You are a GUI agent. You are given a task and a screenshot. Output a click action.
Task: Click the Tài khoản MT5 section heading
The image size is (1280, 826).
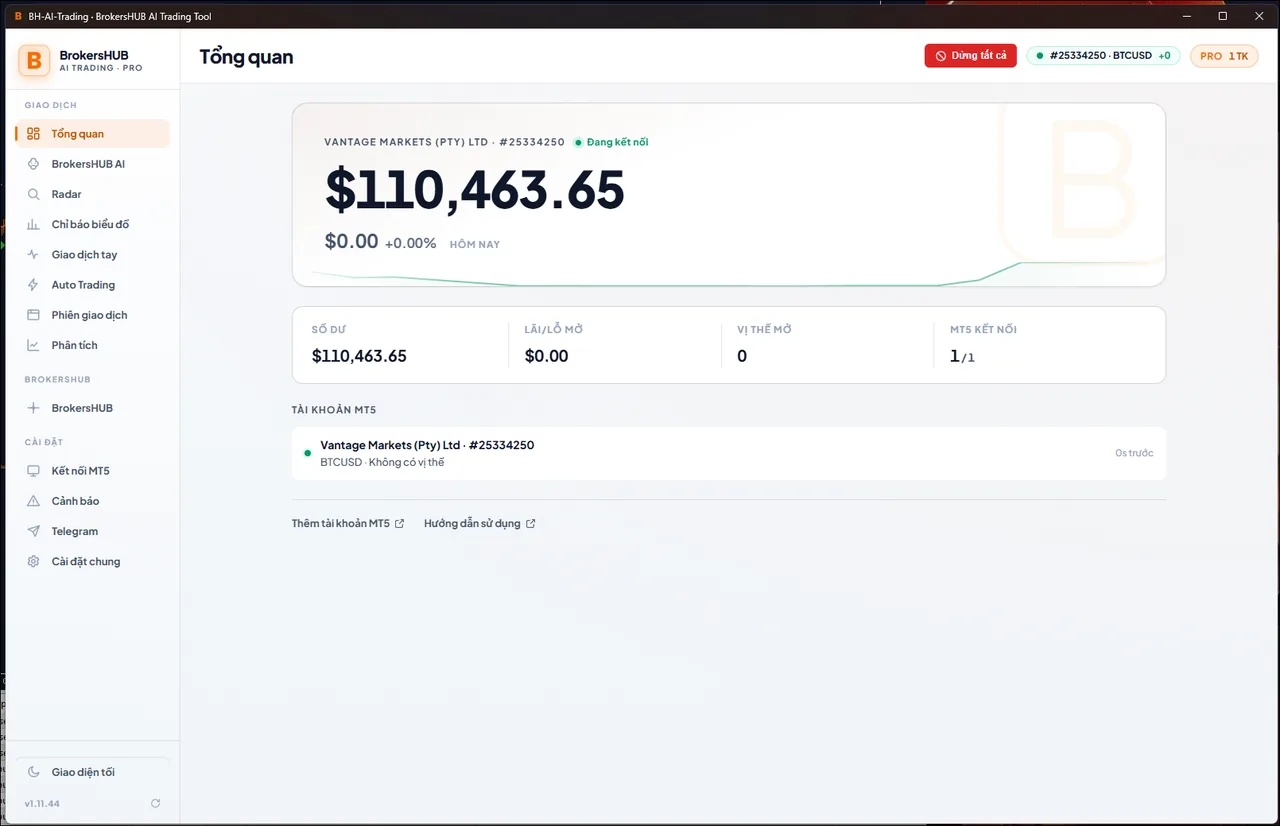click(x=334, y=410)
